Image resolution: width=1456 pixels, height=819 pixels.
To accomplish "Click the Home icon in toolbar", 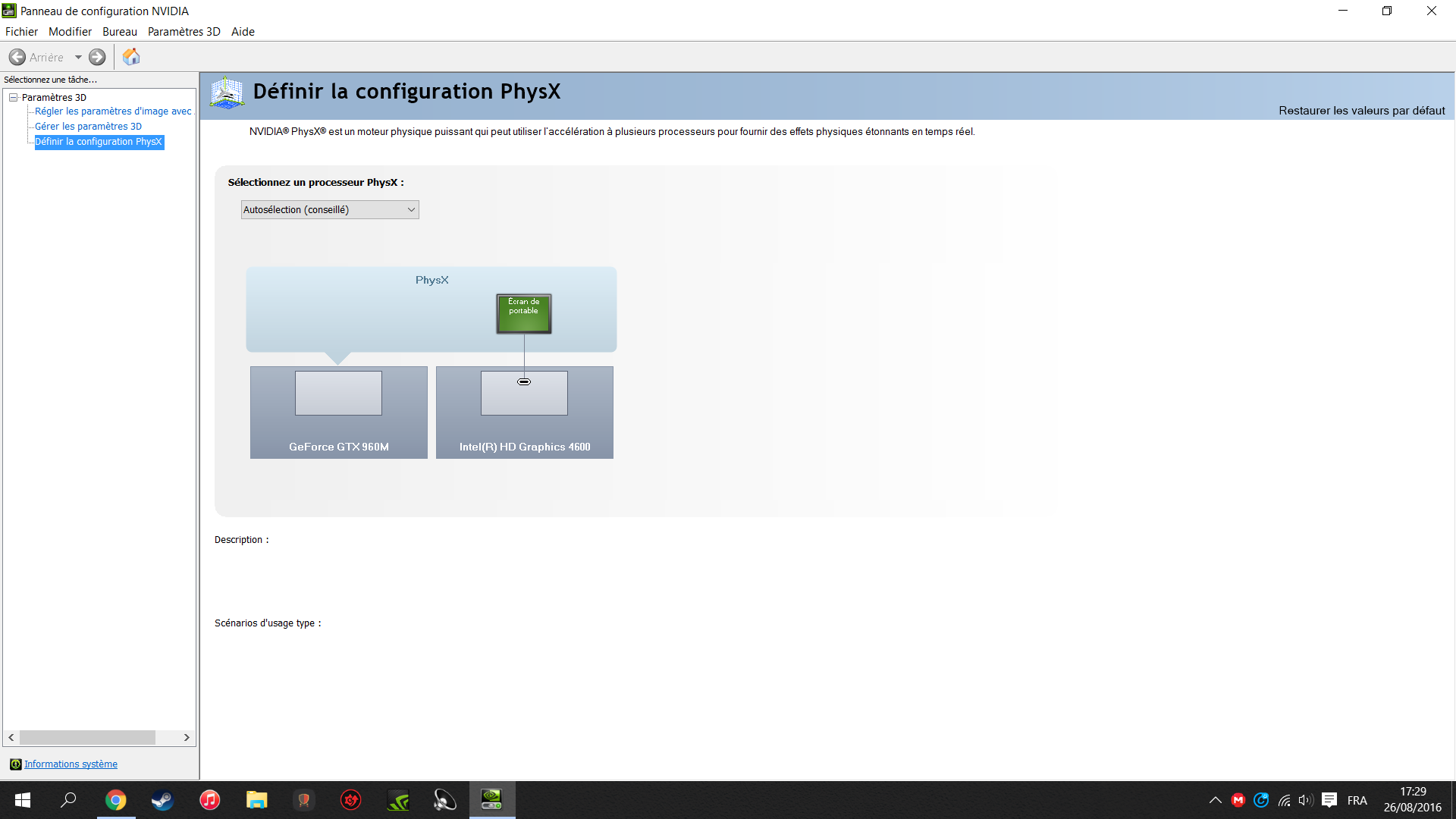I will pyautogui.click(x=131, y=57).
